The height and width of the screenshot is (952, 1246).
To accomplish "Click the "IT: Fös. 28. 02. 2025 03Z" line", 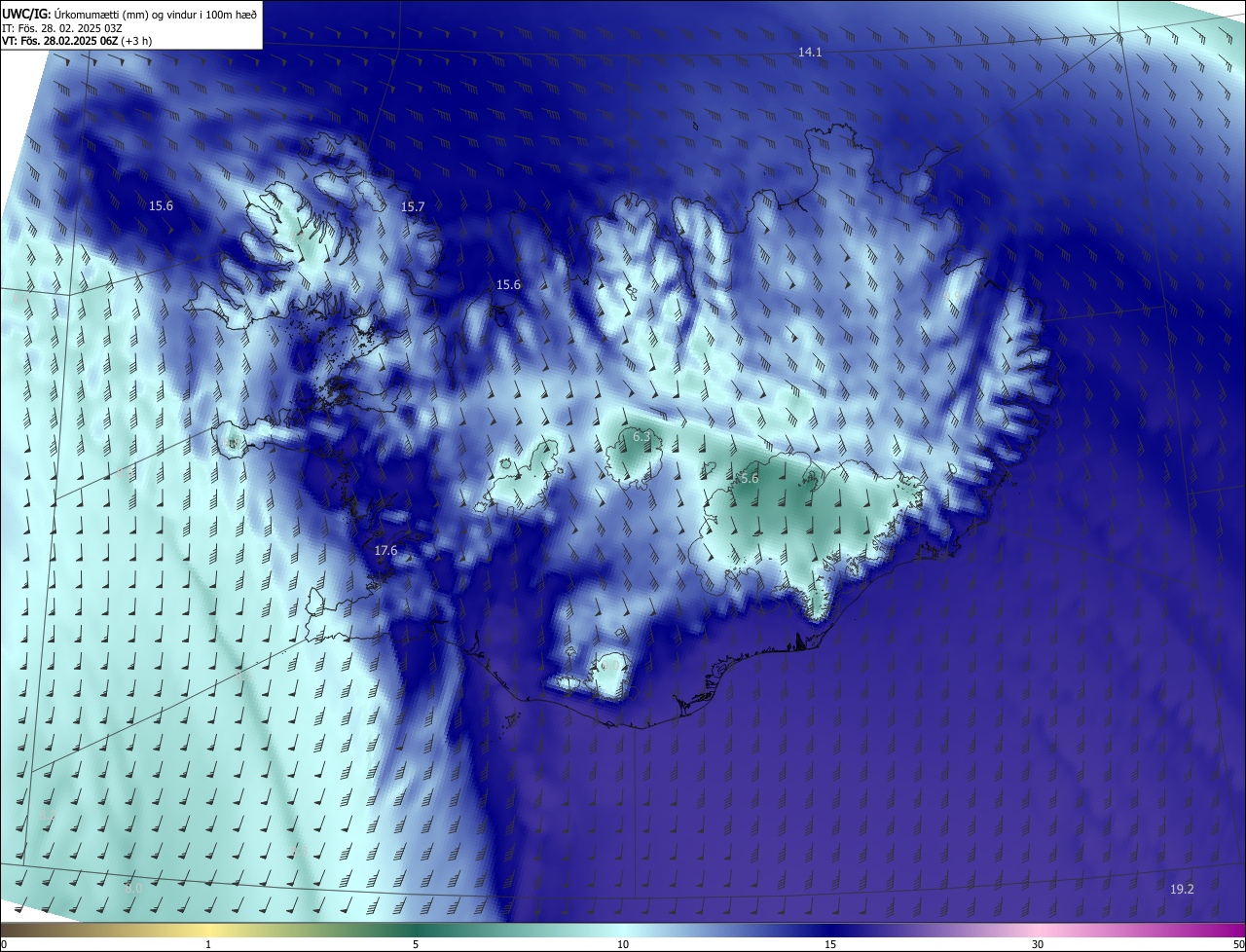I will point(62,27).
